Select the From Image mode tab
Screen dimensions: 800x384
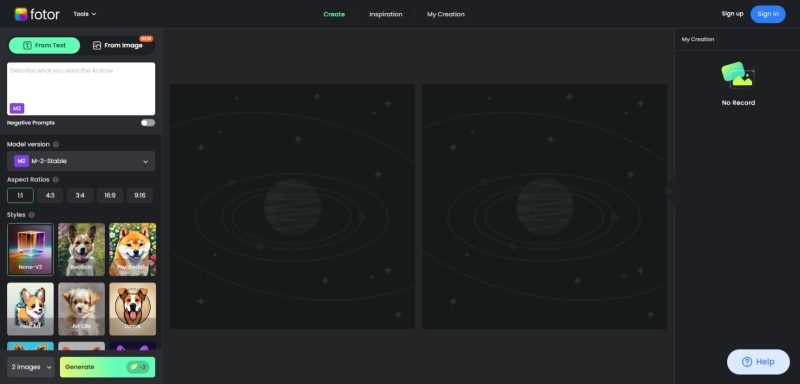tap(118, 45)
